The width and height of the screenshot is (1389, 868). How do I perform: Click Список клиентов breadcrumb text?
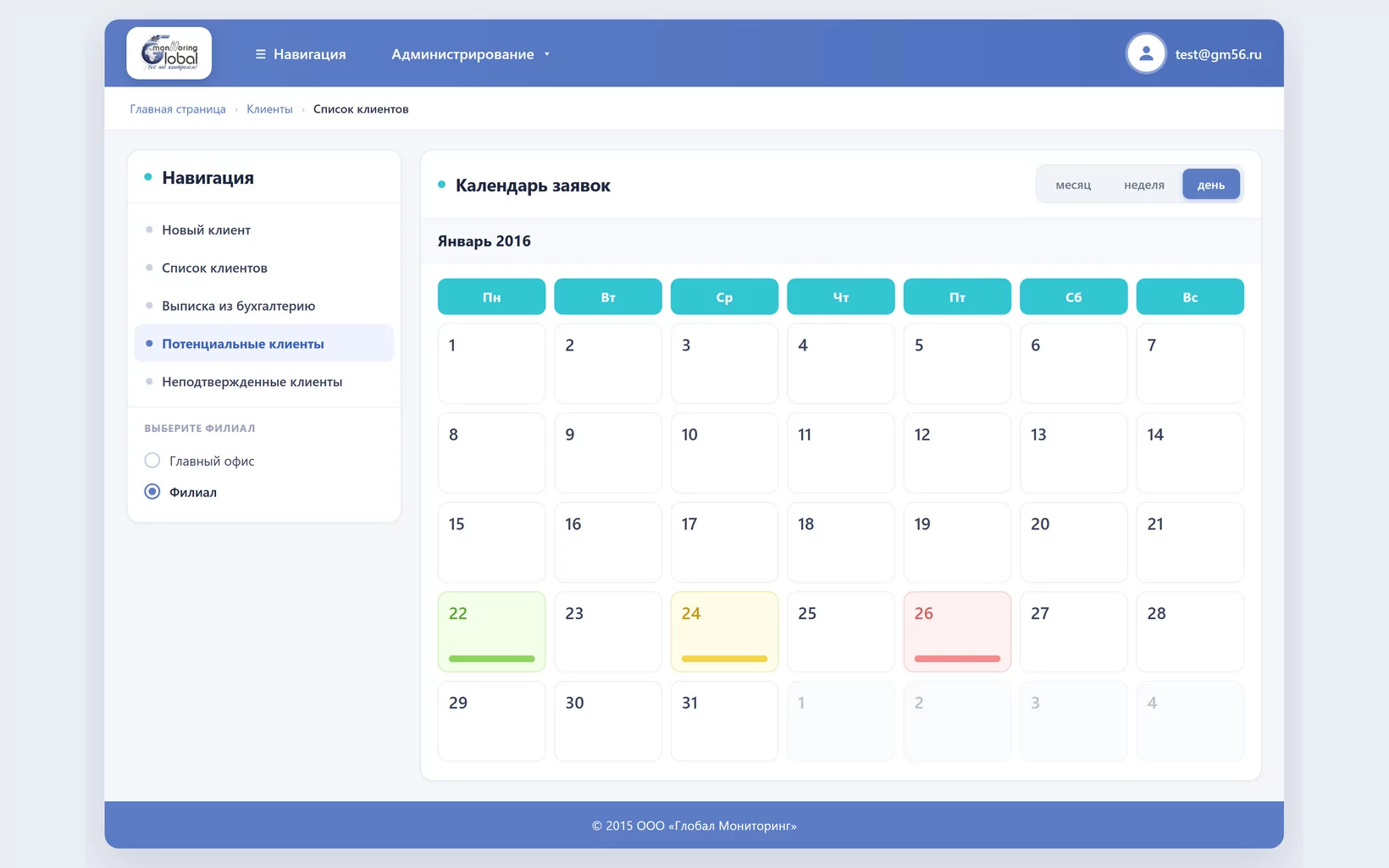coord(361,109)
